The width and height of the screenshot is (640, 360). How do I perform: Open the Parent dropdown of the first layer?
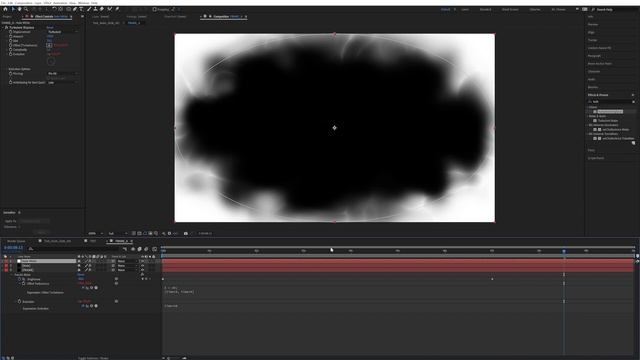pos(127,261)
